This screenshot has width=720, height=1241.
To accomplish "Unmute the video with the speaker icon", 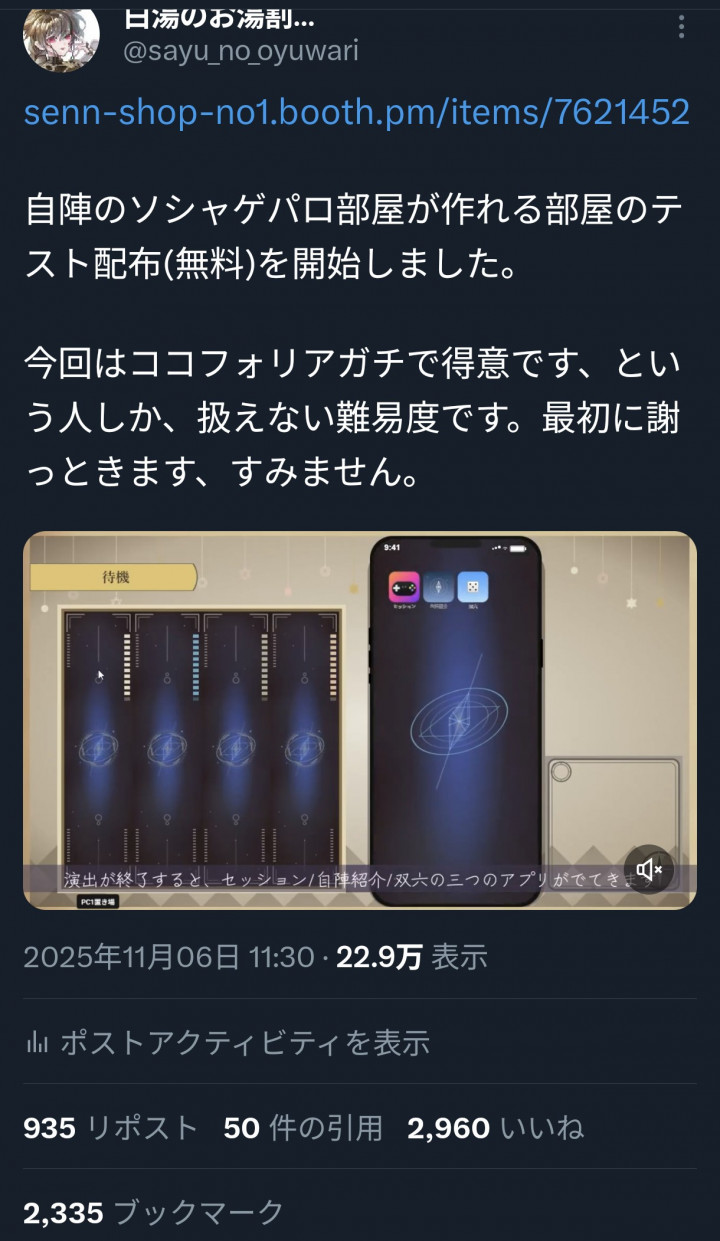I will click(x=649, y=870).
